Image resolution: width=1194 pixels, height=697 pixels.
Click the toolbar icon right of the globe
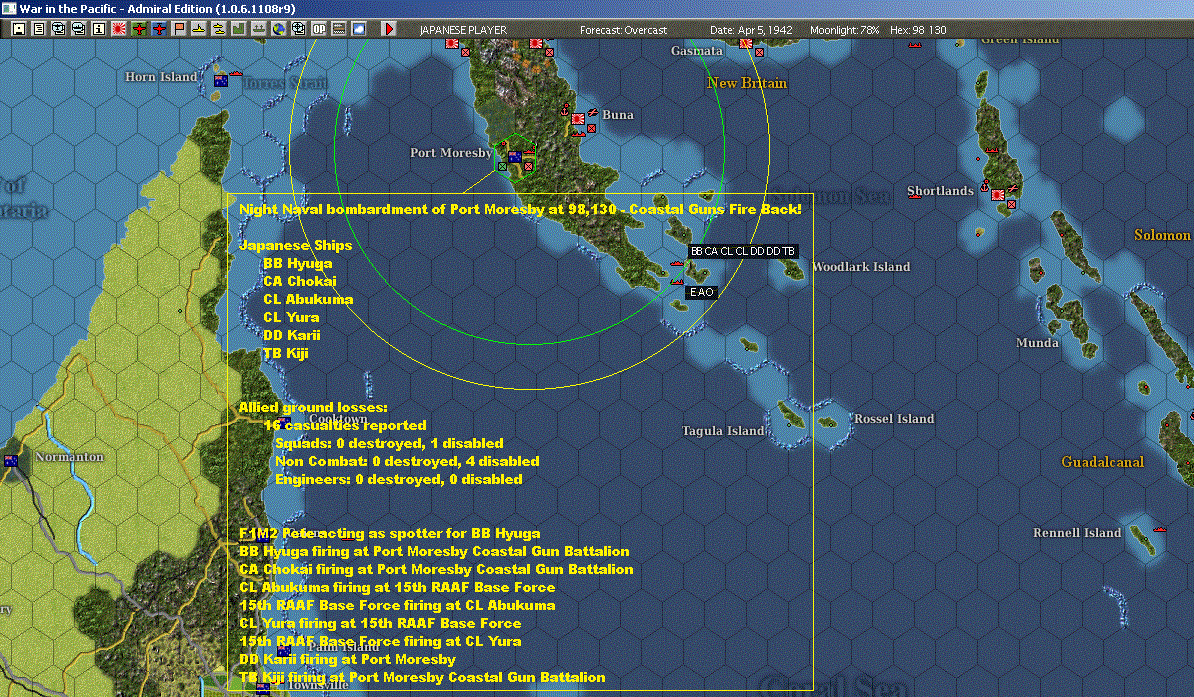tap(298, 29)
